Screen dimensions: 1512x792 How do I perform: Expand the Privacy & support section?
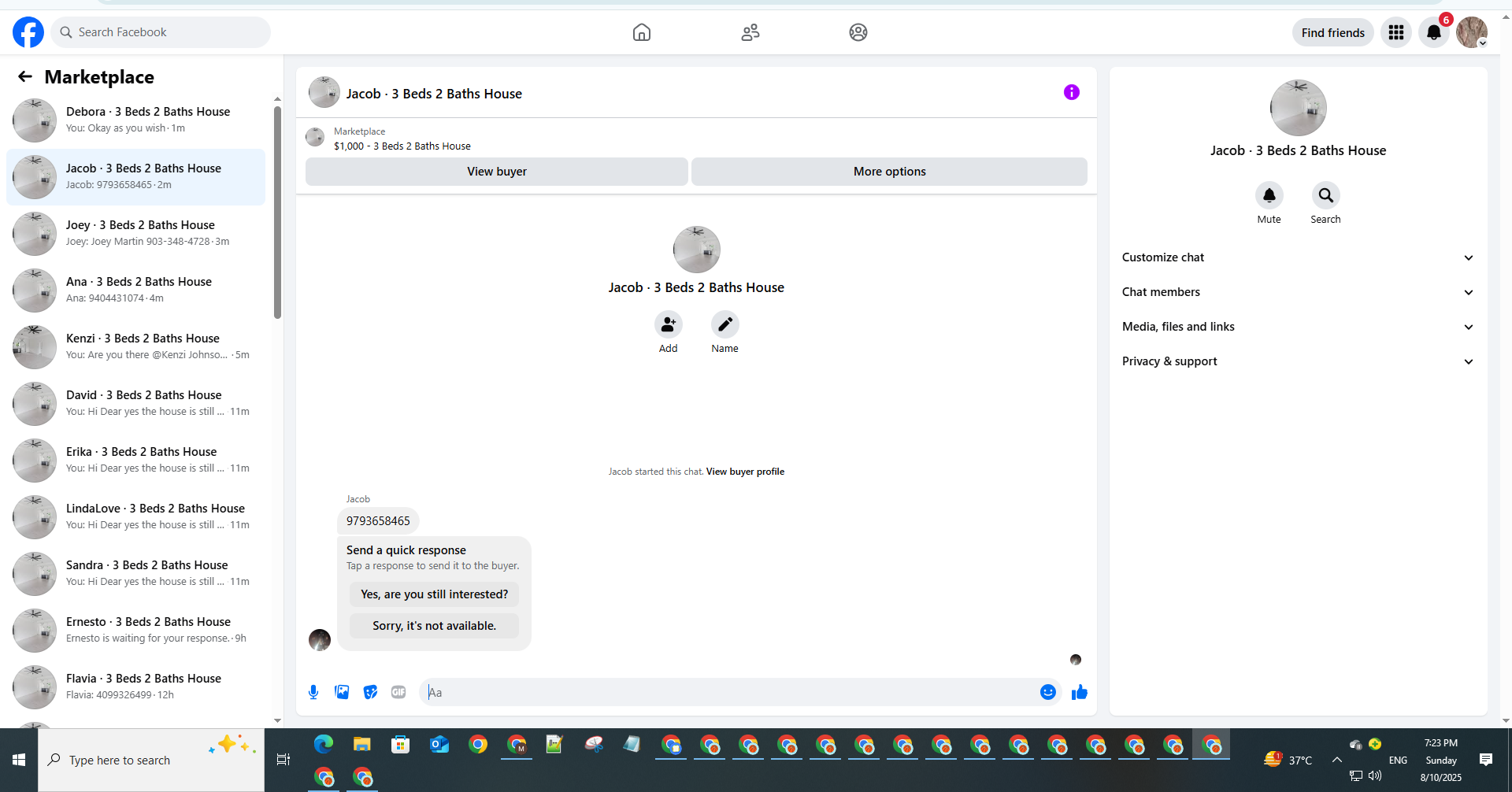tap(1298, 361)
